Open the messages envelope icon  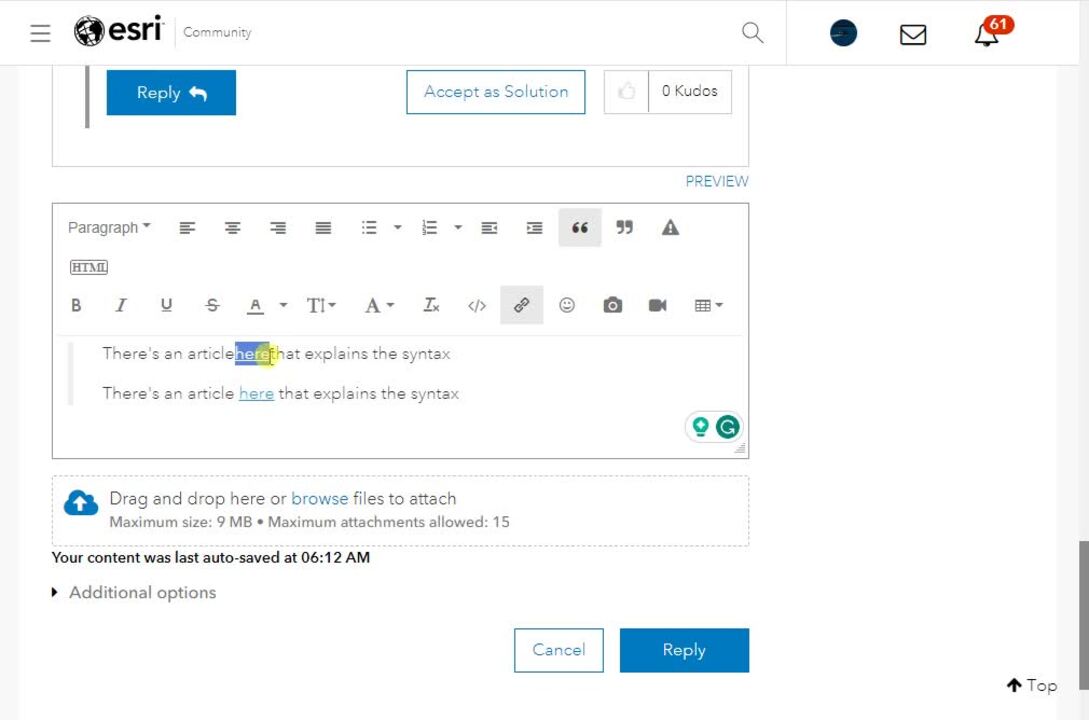click(x=913, y=34)
